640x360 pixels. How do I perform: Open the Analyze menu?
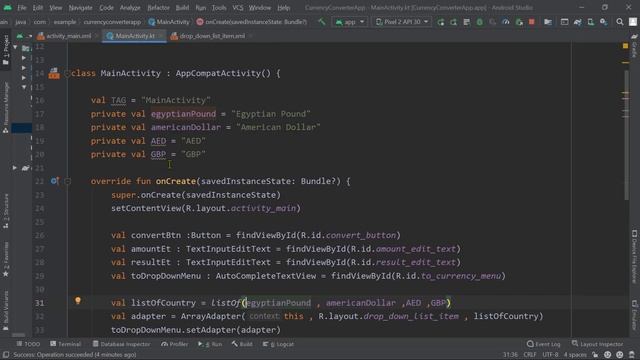(x=130, y=8)
